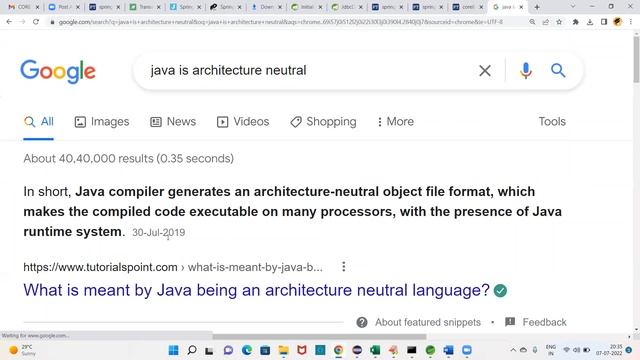Click the browser forward arrow

coord(22,22)
